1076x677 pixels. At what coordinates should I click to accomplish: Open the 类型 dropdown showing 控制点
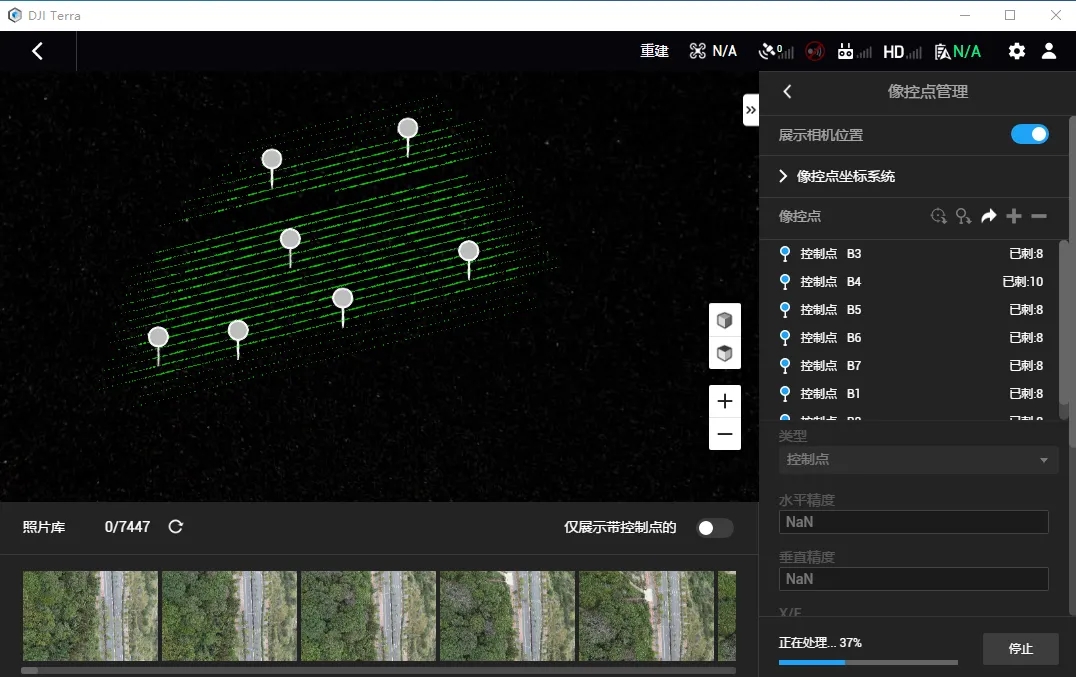(x=917, y=460)
